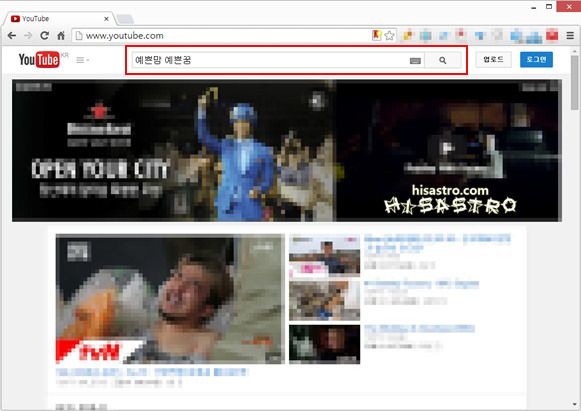Image resolution: width=581 pixels, height=411 pixels.
Task: Click the browser forward arrow
Action: coord(28,36)
